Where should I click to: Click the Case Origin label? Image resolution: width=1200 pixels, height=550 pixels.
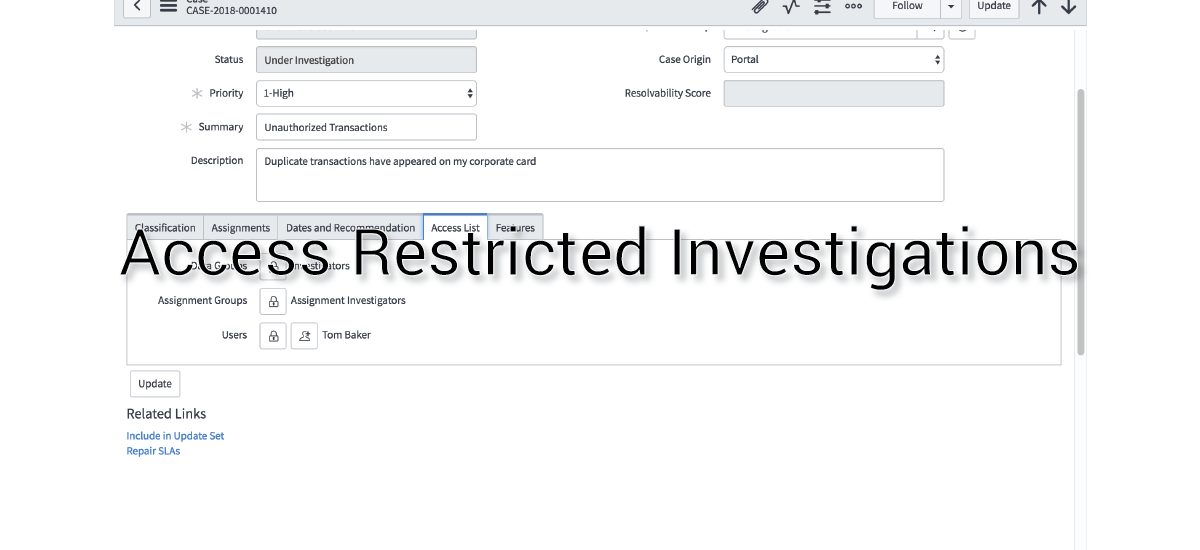tap(685, 59)
